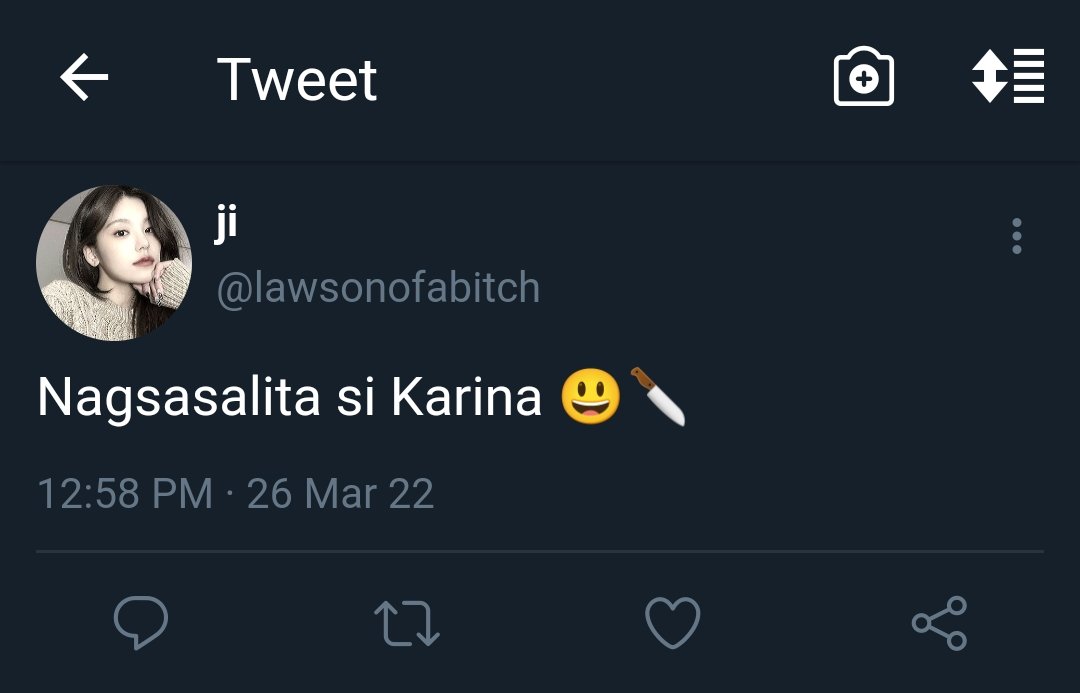Go back with the left arrow

tap(84, 77)
